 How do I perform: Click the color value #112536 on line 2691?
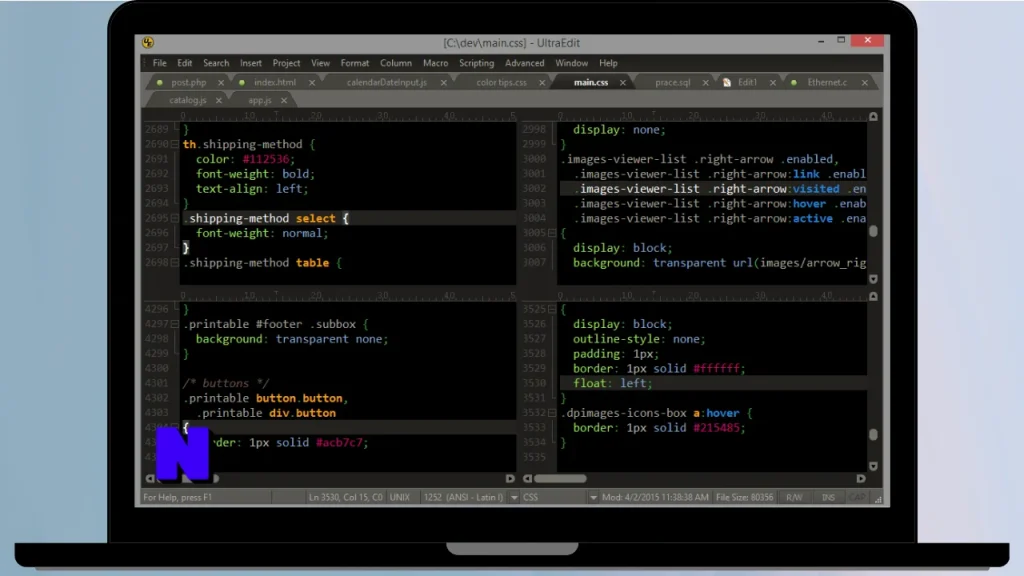click(268, 159)
